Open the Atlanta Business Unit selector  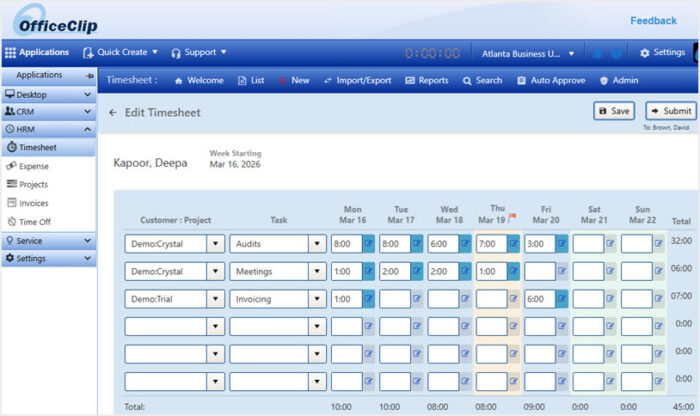point(528,54)
